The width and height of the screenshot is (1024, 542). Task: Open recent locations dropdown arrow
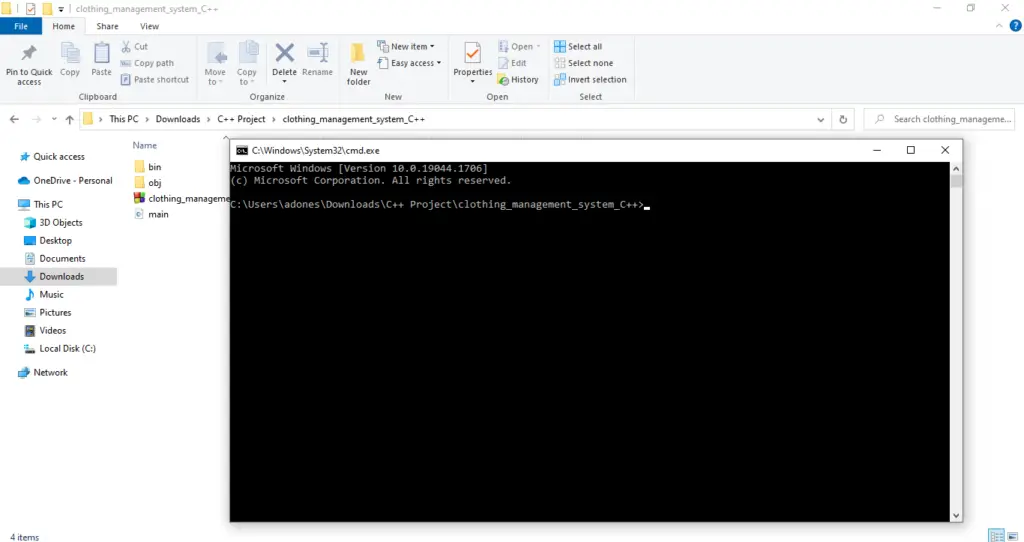pos(54,120)
